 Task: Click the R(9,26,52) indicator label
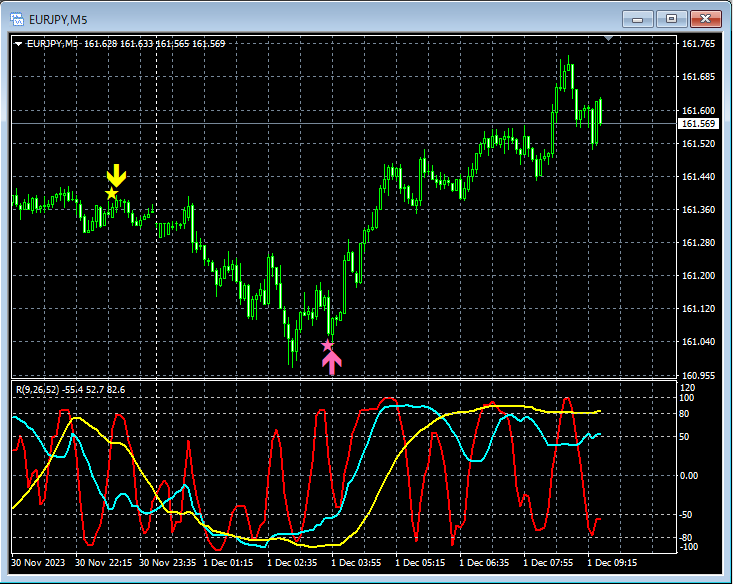tap(70, 389)
